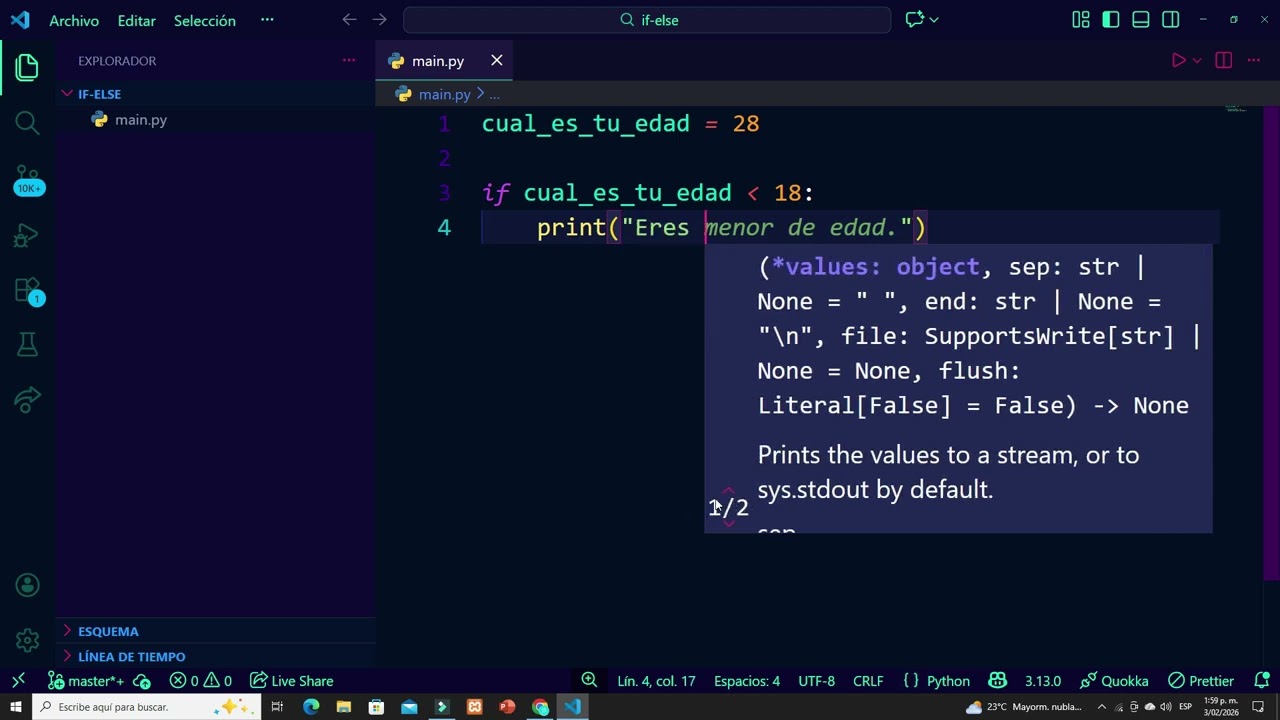Click Prettier in status bar

(1201, 681)
